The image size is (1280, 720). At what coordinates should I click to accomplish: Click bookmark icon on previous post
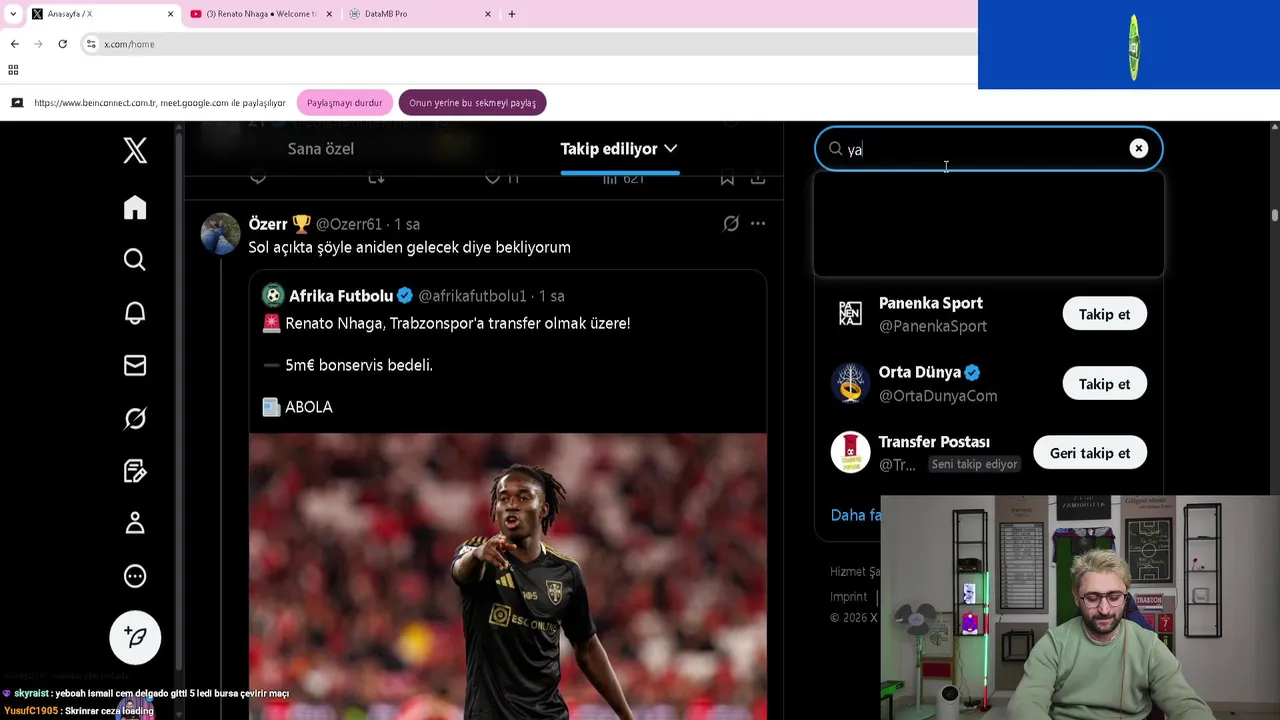click(727, 179)
